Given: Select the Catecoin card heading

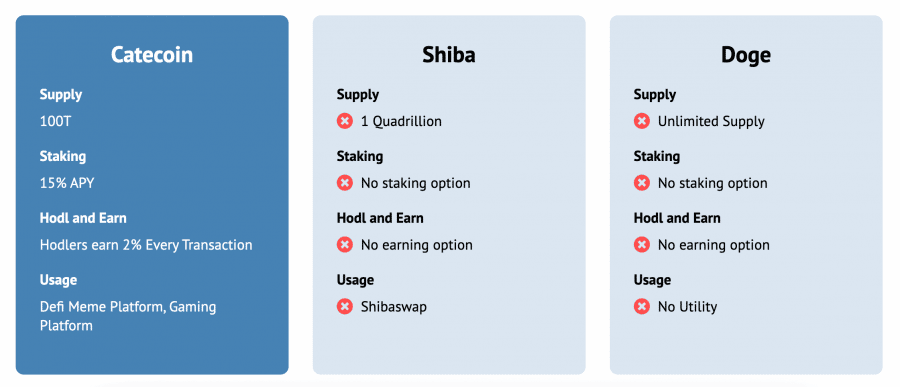Looking at the screenshot, I should pyautogui.click(x=152, y=55).
